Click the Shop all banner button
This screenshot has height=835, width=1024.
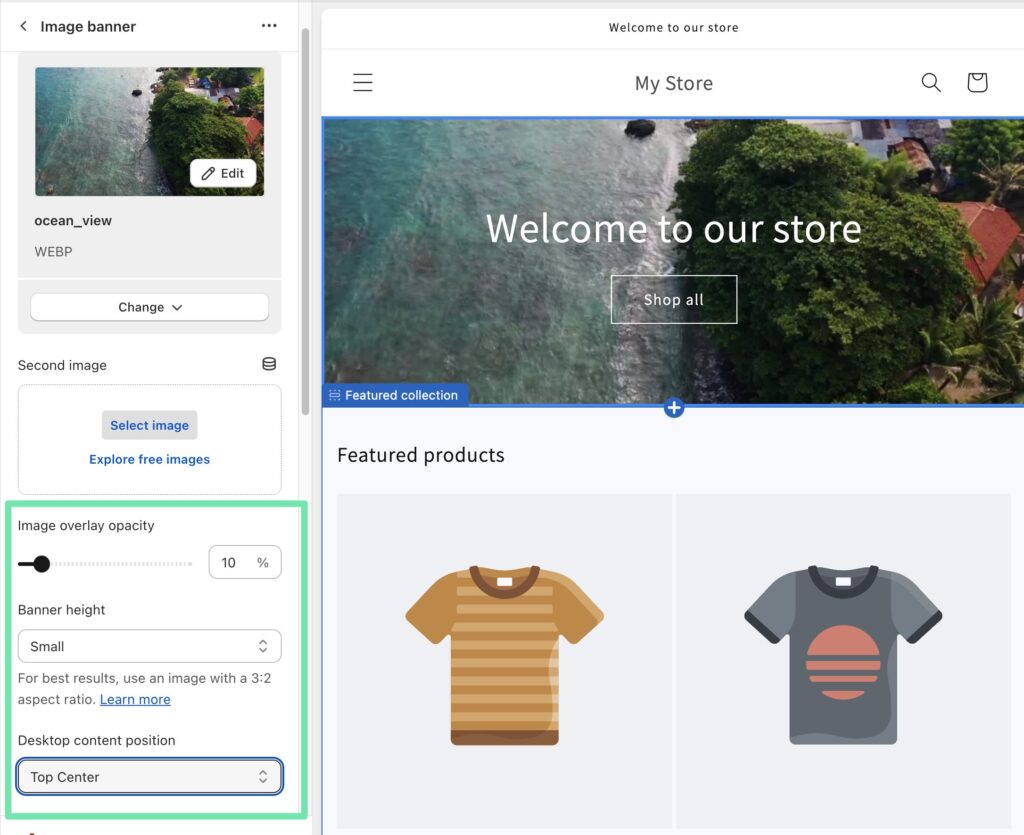674,300
